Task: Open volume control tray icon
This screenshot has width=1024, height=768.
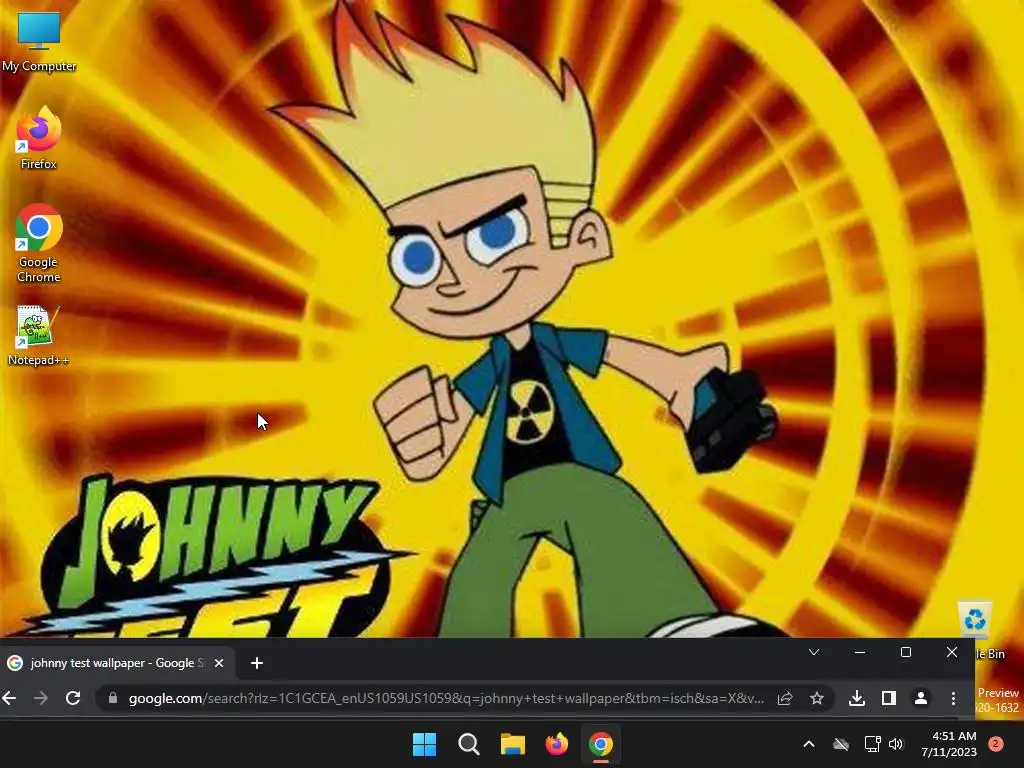Action: pyautogui.click(x=896, y=744)
